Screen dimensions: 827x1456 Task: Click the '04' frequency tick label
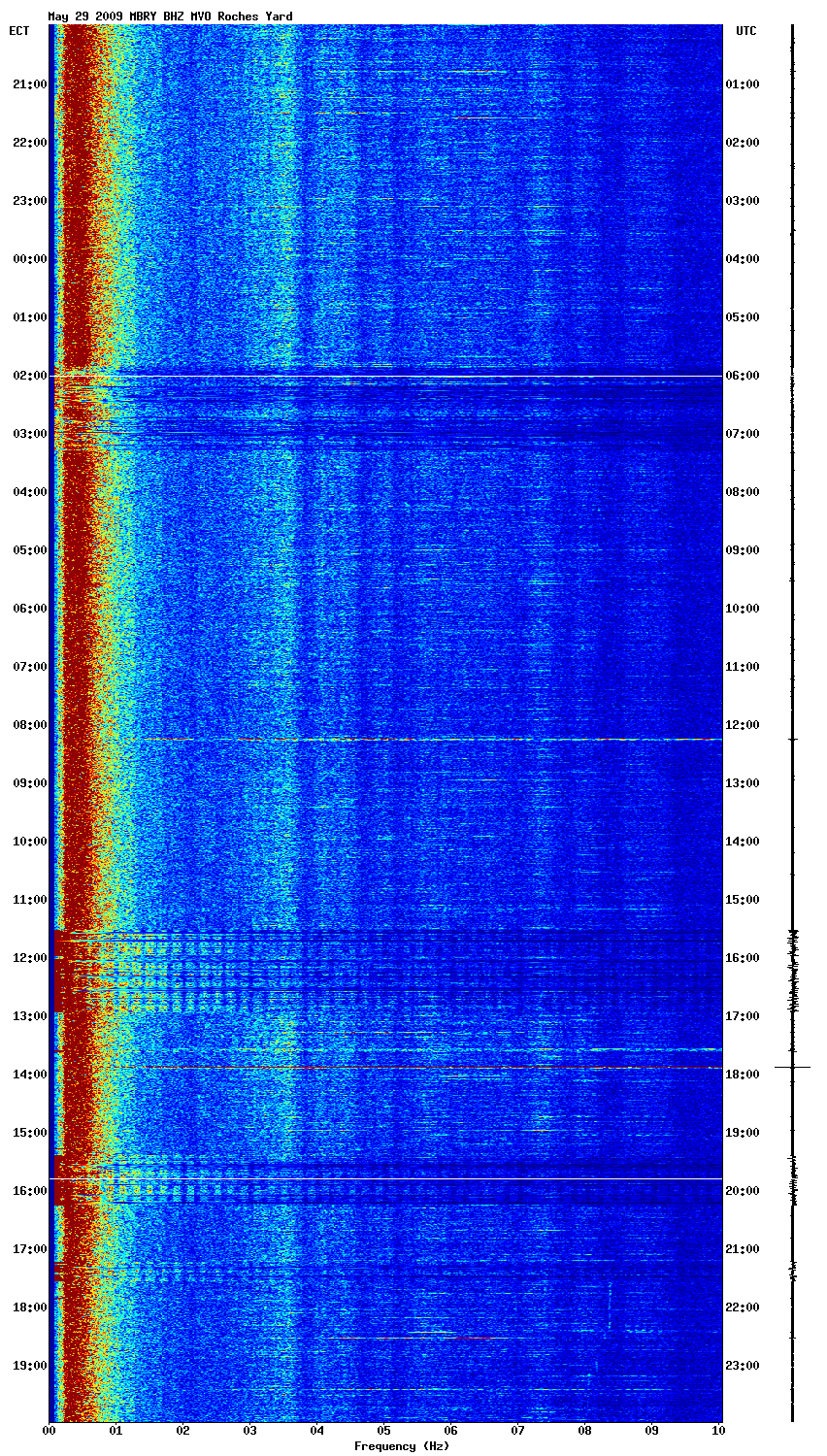point(317,1431)
